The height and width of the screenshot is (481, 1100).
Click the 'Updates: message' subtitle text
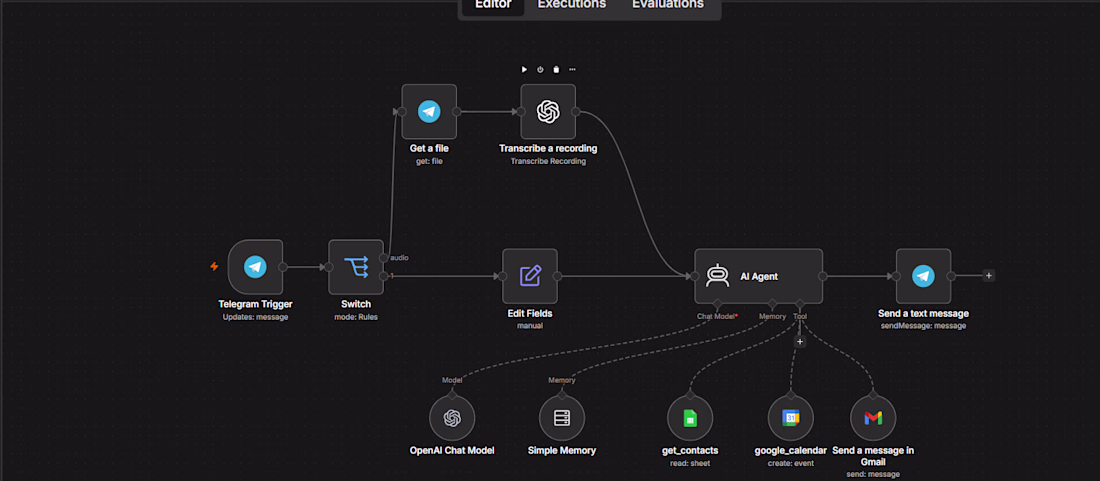pyautogui.click(x=255, y=317)
